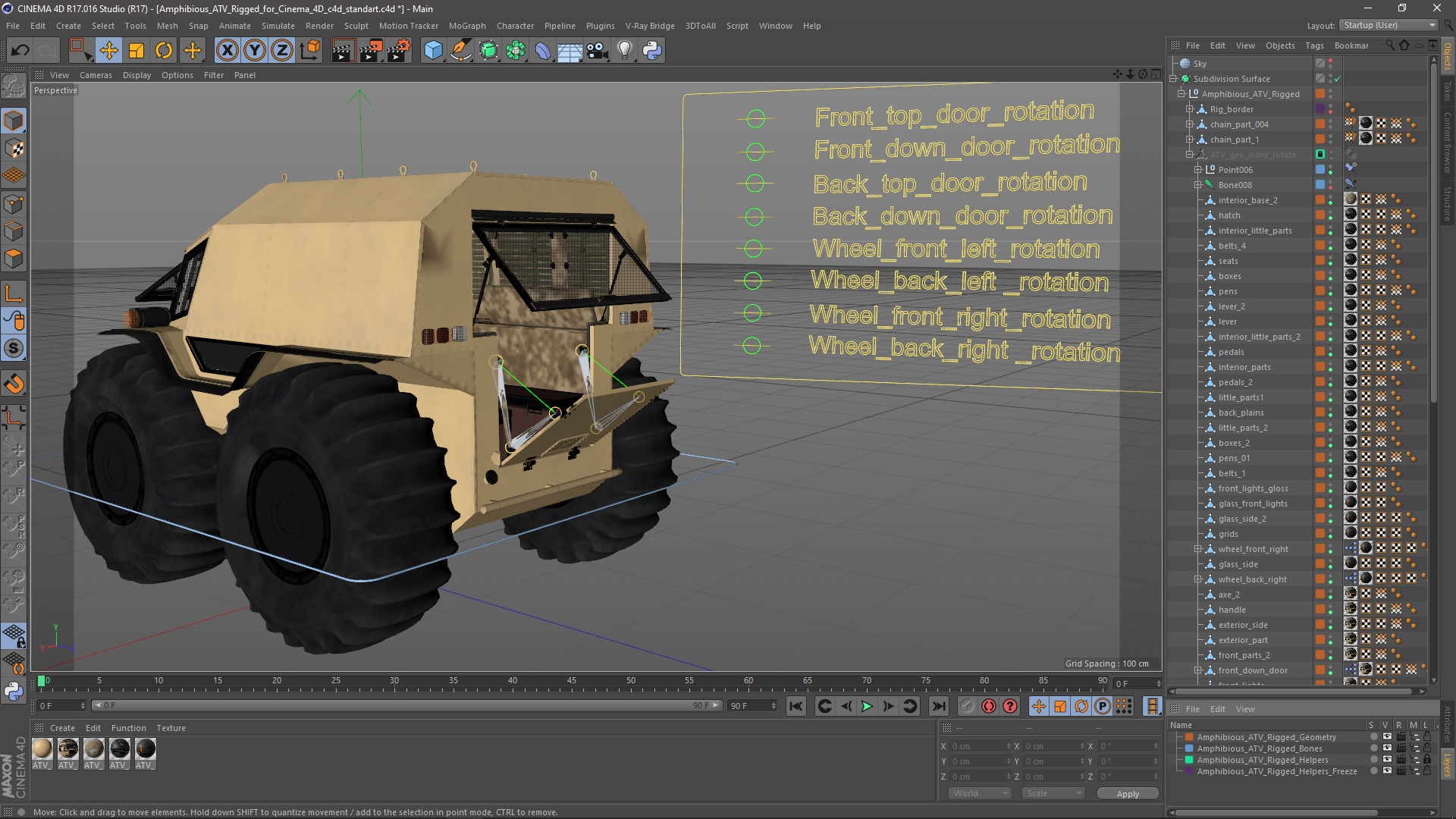Open the MoGraph menu
The height and width of the screenshot is (819, 1456).
(x=467, y=26)
